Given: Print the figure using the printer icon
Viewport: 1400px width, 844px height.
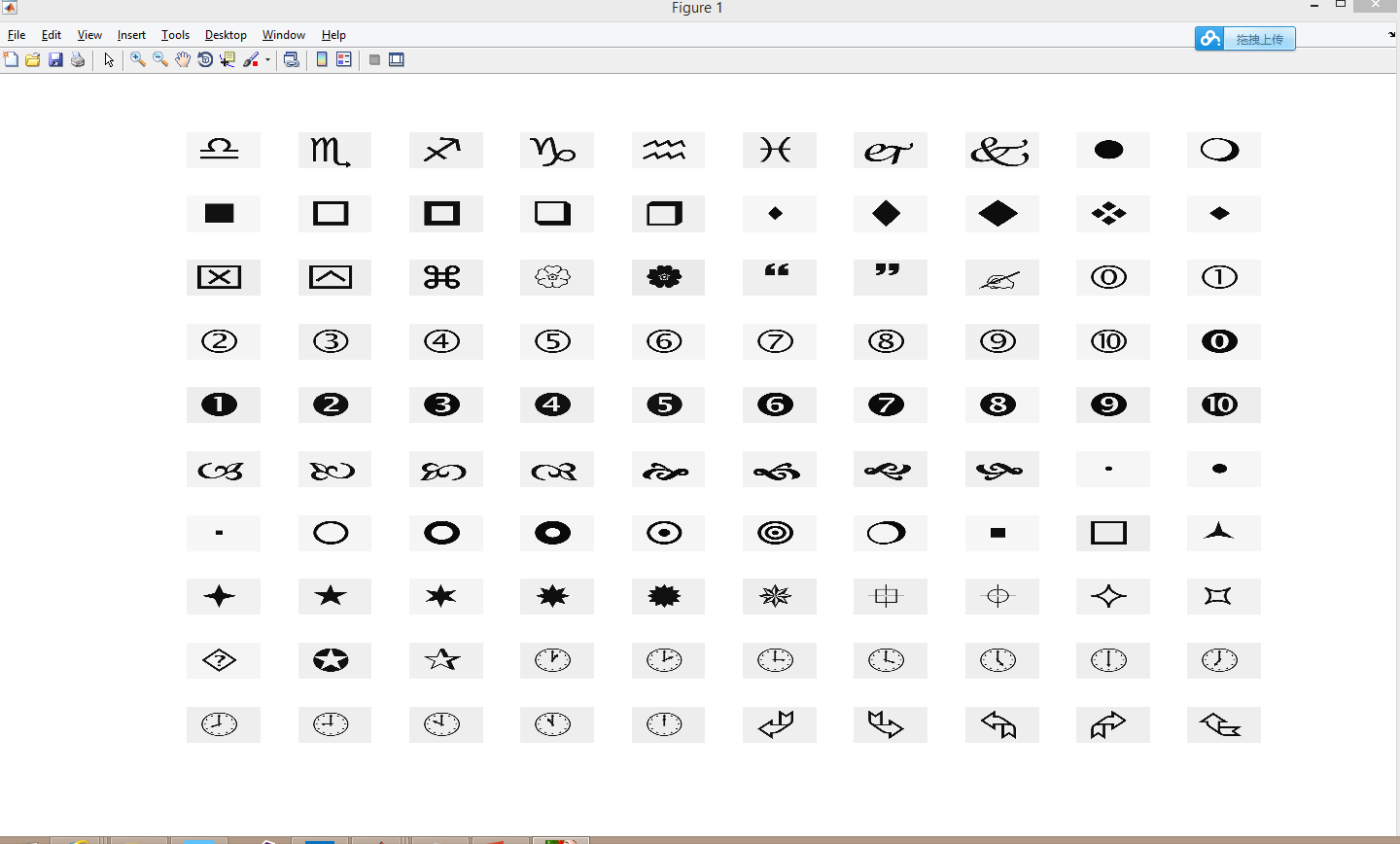Looking at the screenshot, I should 78,60.
